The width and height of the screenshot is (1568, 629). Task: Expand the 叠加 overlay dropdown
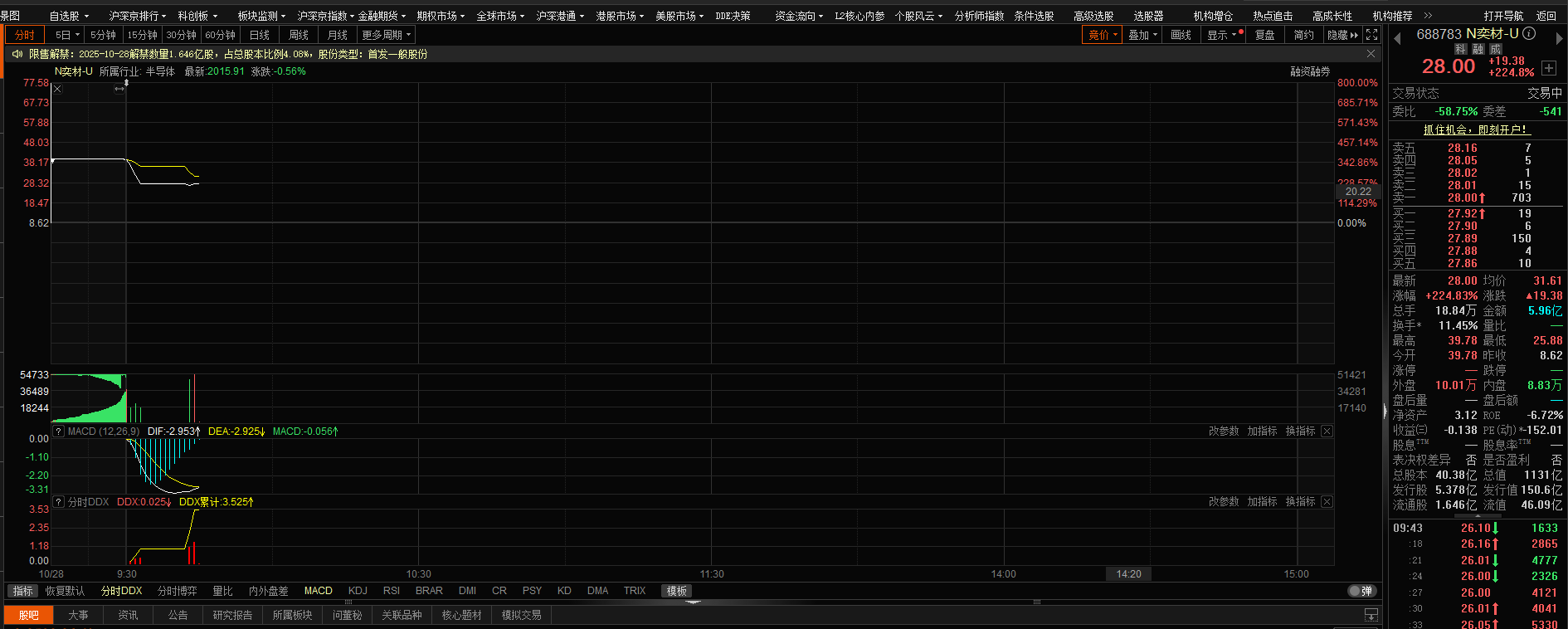[x=1142, y=35]
